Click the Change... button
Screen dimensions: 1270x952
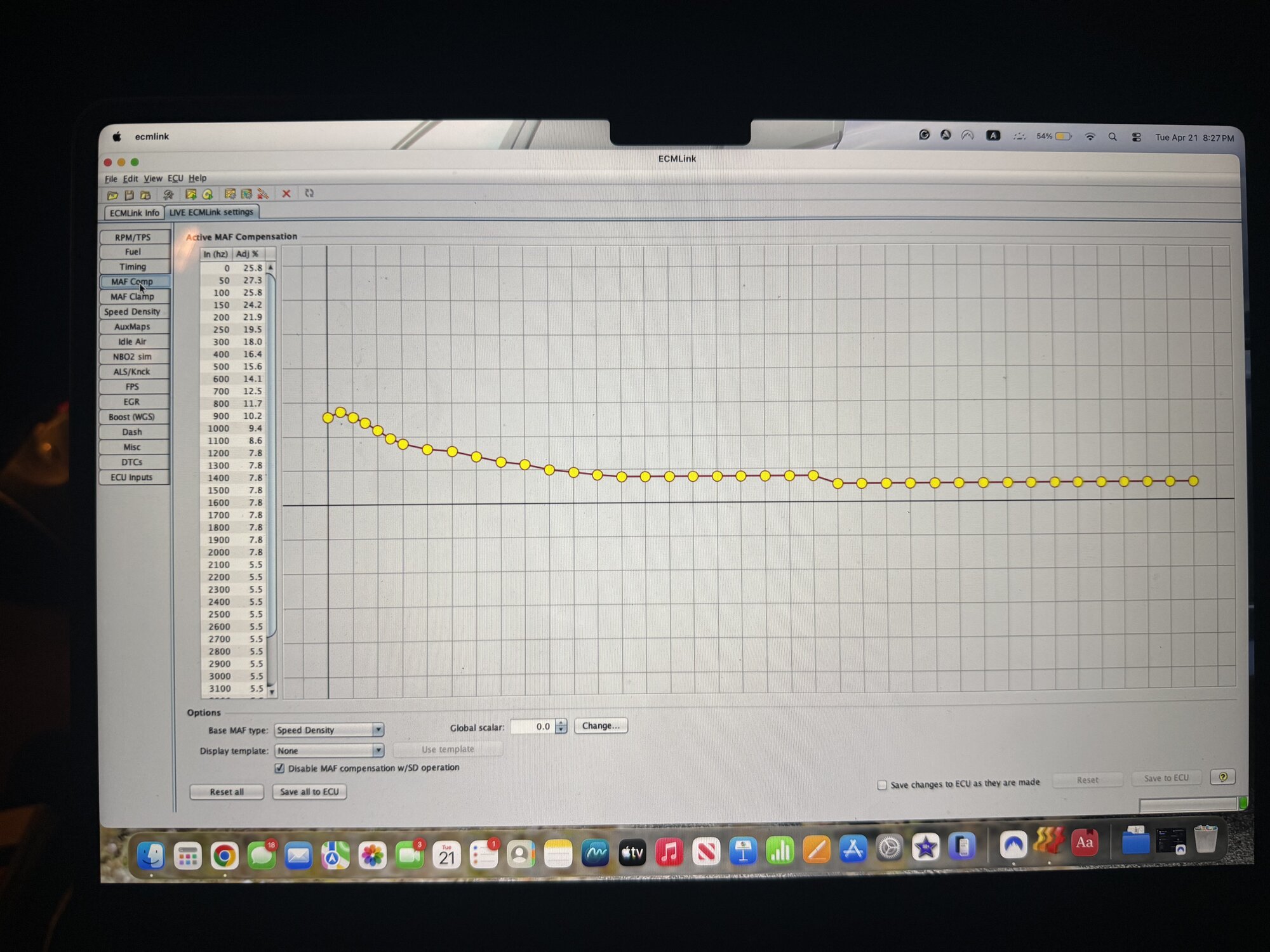[x=601, y=726]
